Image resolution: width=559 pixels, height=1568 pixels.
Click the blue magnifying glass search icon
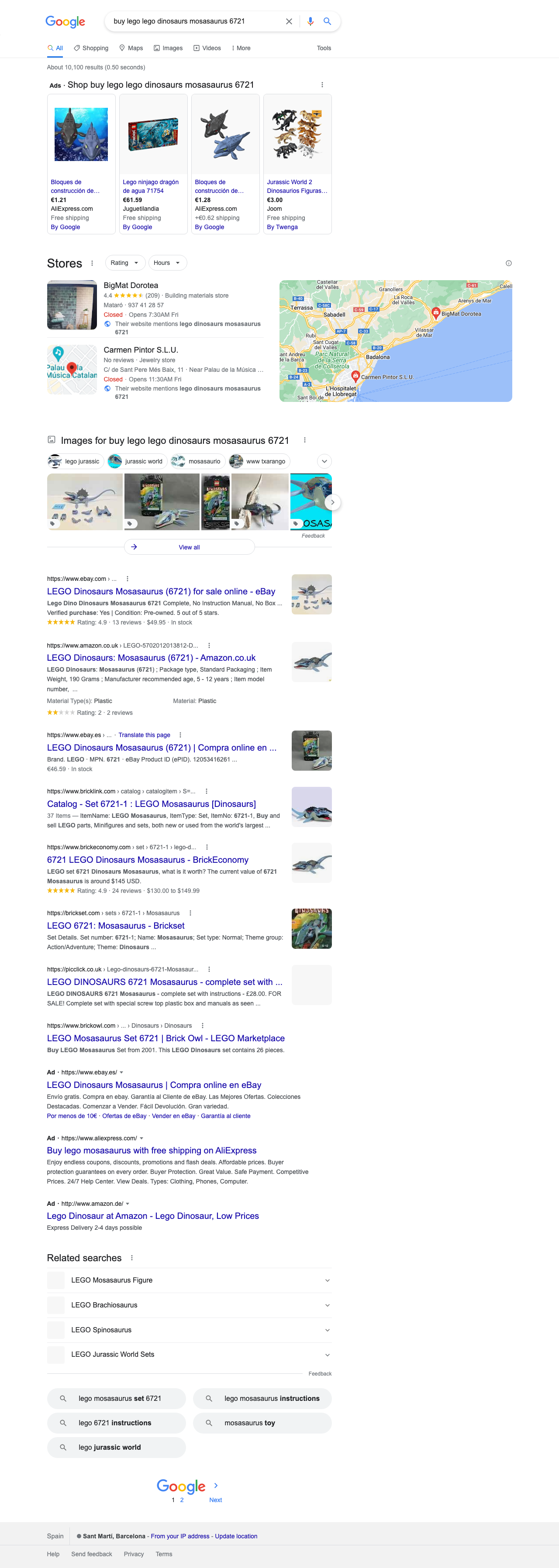tap(327, 21)
